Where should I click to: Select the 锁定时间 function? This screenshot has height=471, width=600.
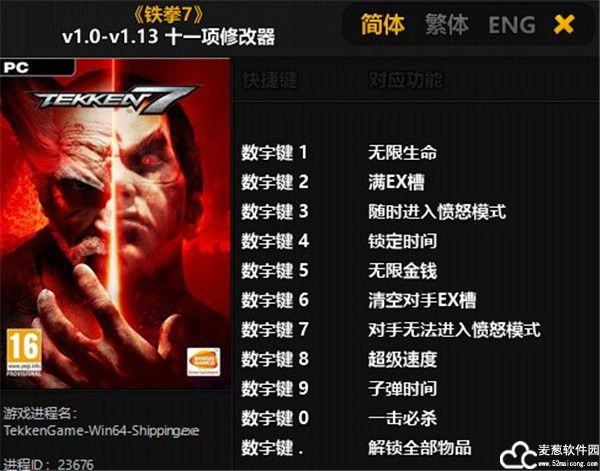(x=402, y=241)
